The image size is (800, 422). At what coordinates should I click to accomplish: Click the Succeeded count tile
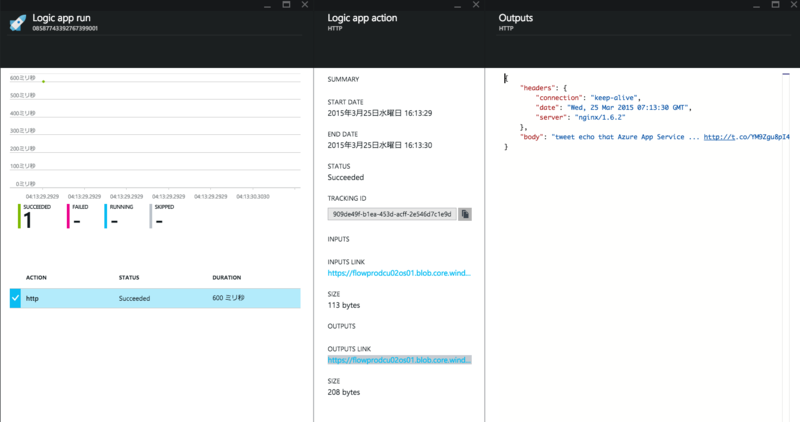click(x=35, y=216)
